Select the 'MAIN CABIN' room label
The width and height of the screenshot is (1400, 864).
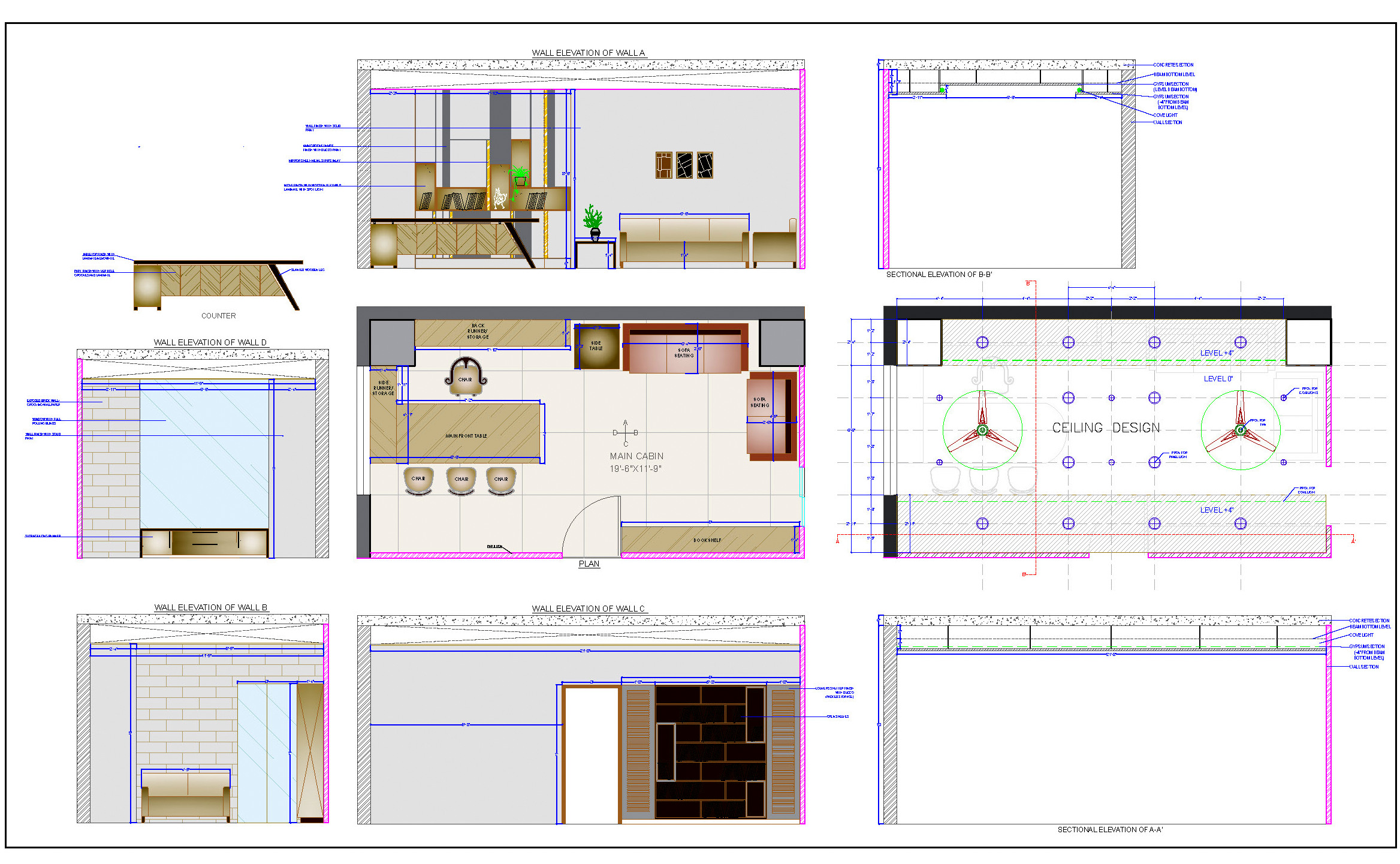point(636,456)
